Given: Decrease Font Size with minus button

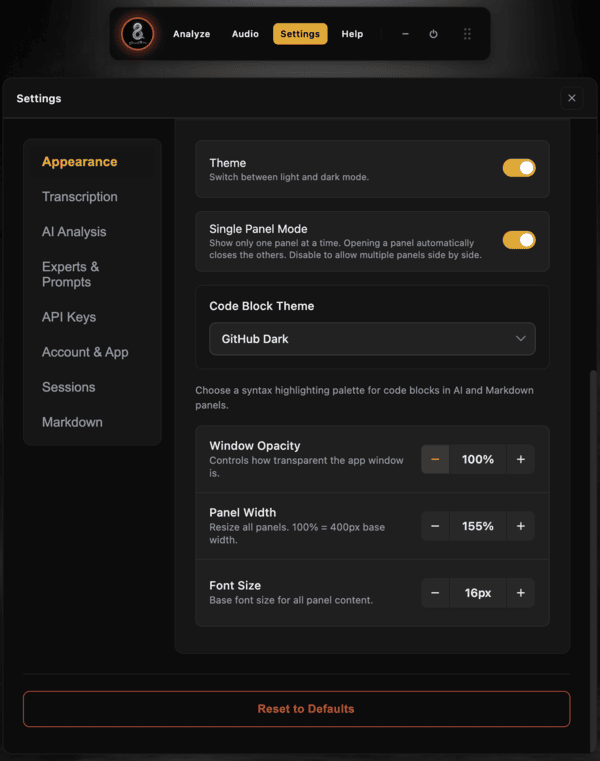Looking at the screenshot, I should pyautogui.click(x=435, y=593).
